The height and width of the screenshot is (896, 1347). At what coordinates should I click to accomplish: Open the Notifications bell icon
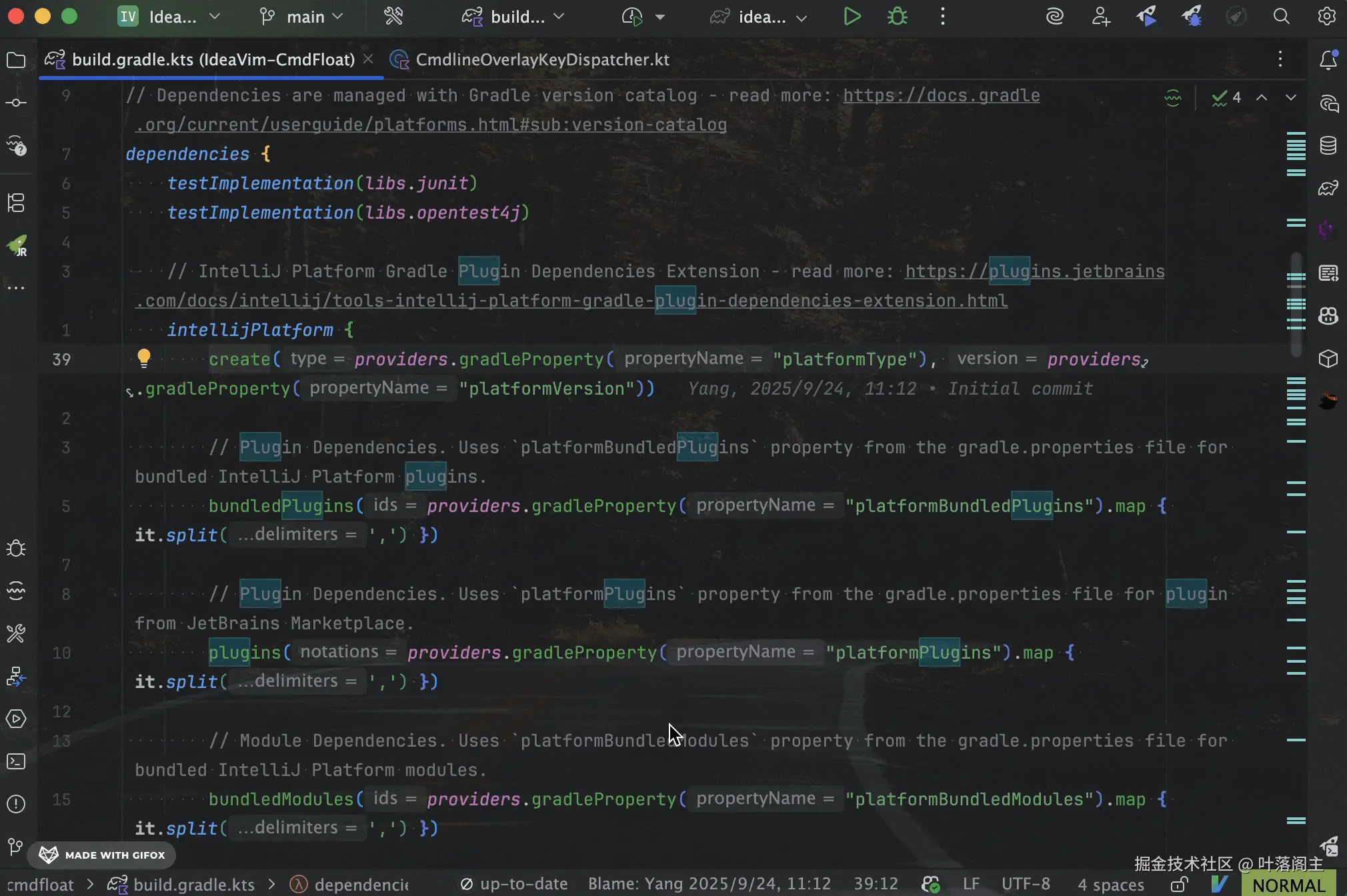(1328, 61)
